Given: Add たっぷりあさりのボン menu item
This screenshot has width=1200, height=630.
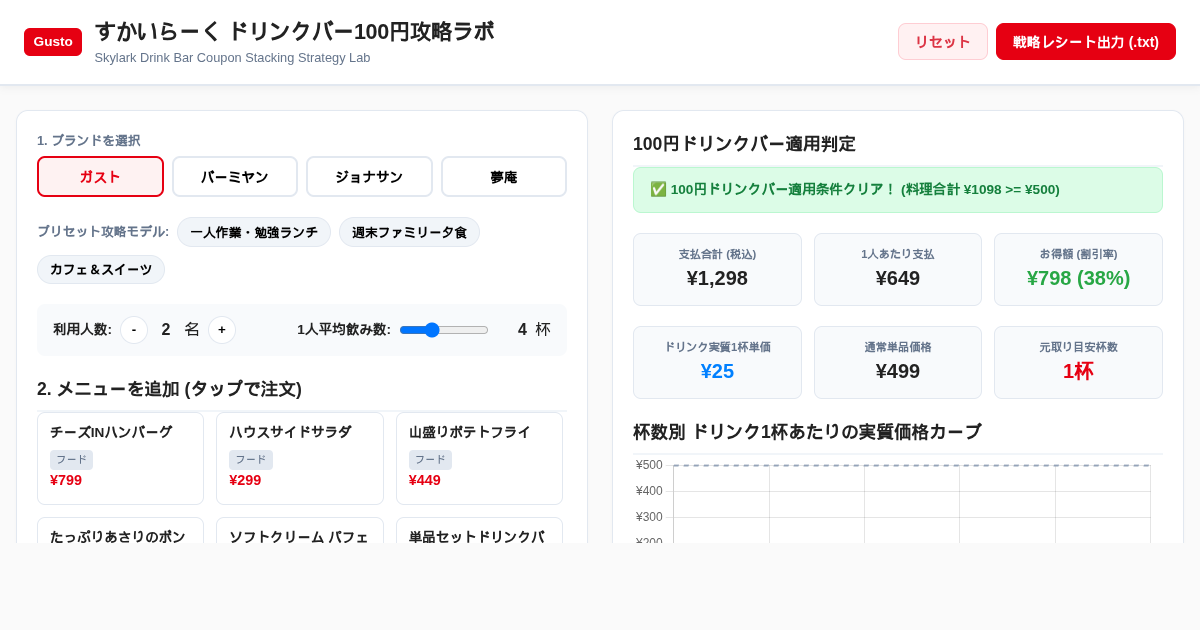Looking at the screenshot, I should tap(120, 531).
